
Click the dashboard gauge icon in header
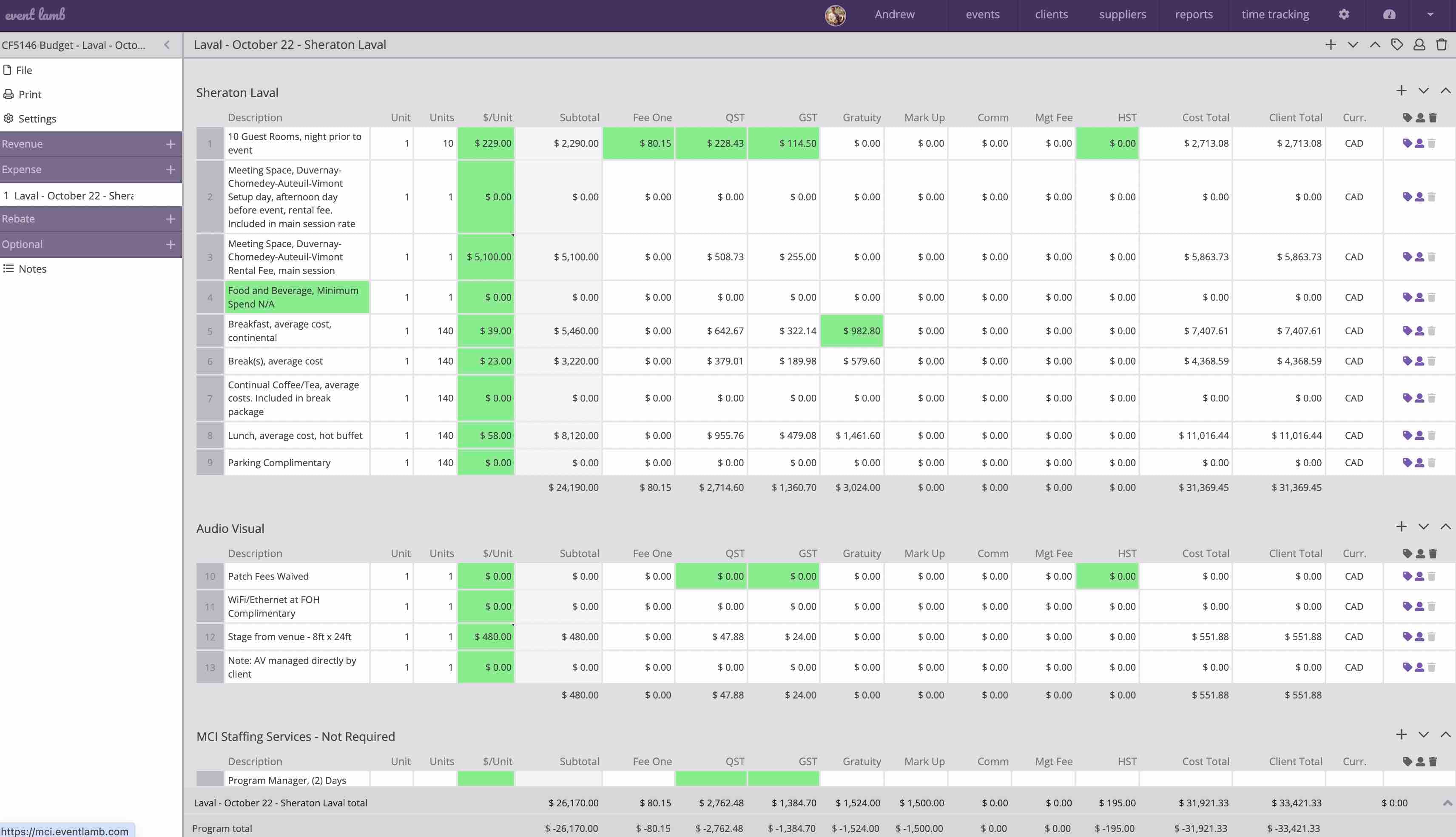[1389, 14]
